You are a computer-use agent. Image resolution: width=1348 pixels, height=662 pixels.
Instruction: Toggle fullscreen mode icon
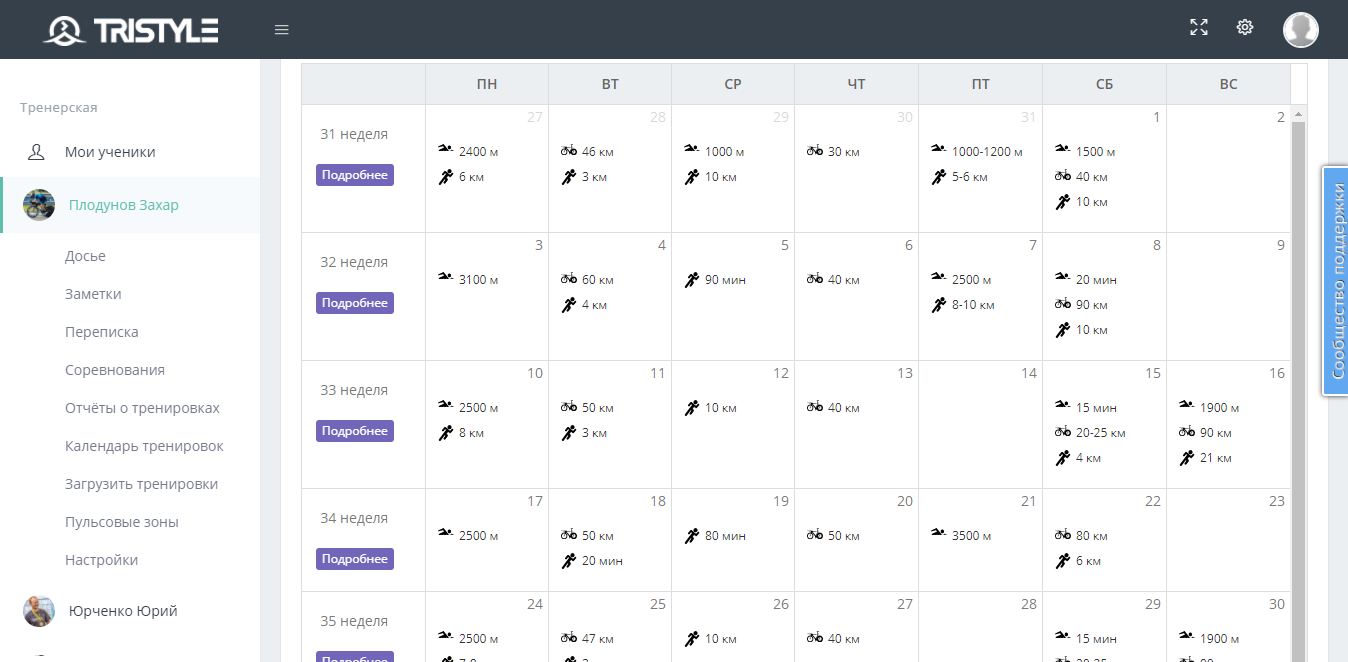tap(1199, 28)
